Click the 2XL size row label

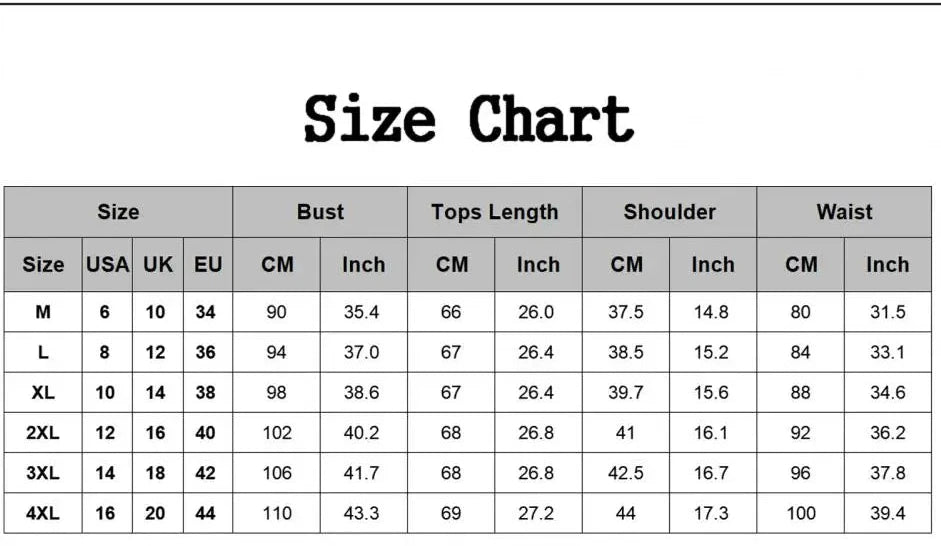point(43,433)
